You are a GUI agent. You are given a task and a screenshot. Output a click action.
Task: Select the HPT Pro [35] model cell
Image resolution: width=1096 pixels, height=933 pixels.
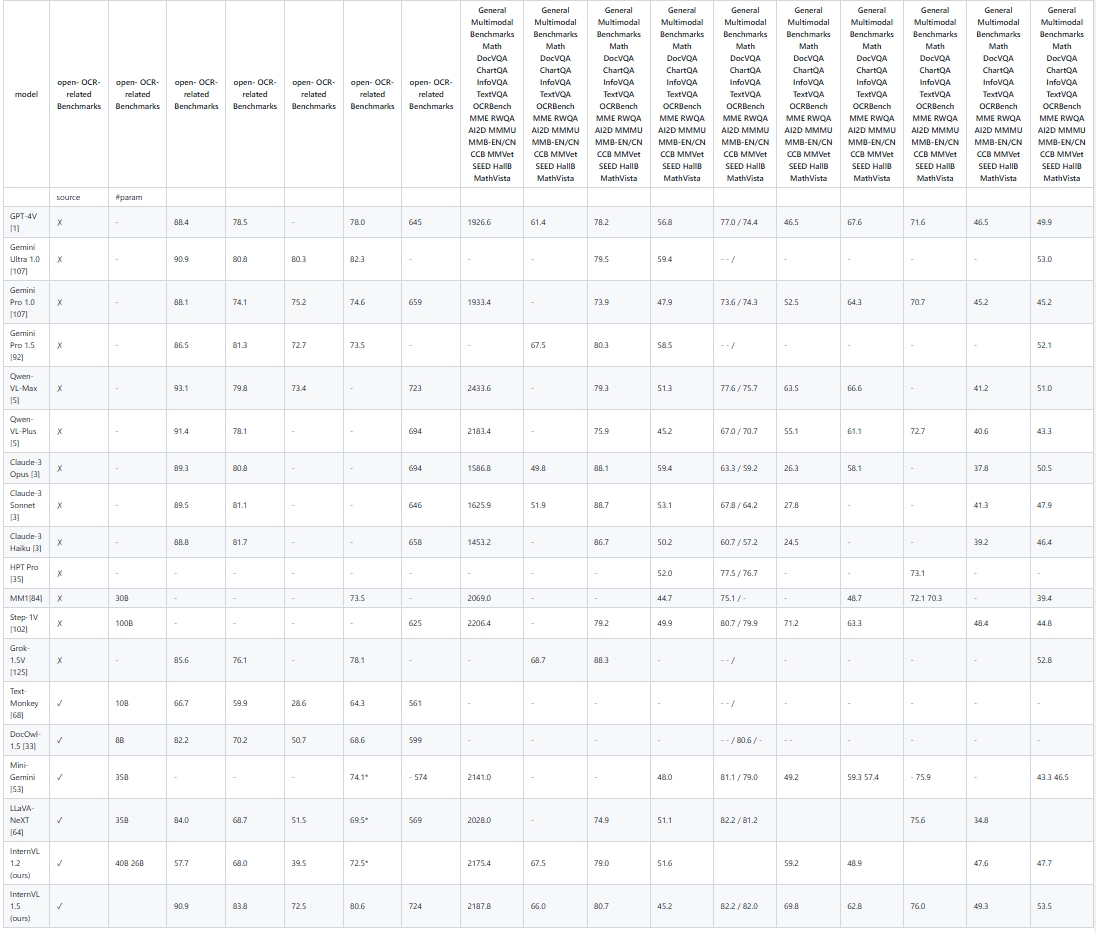point(26,573)
